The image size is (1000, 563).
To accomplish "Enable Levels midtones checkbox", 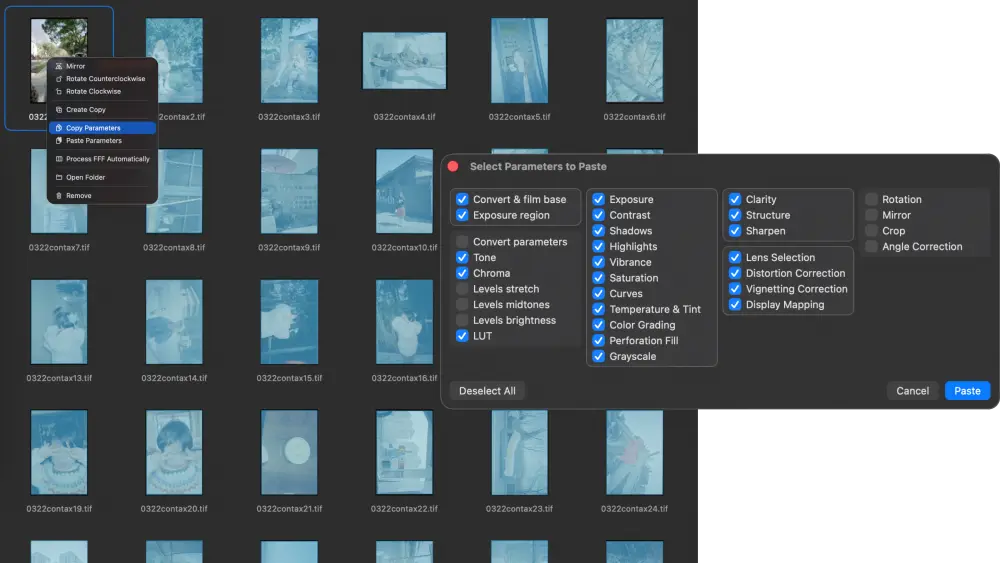I will [462, 305].
